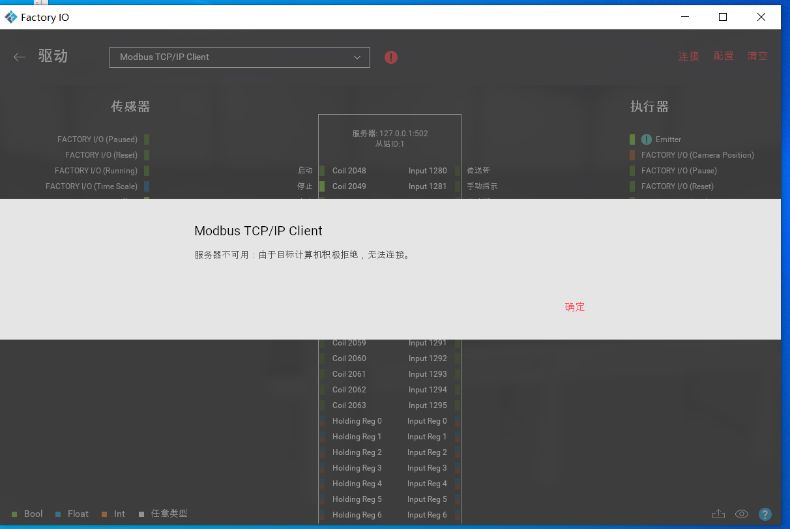Click the 连接 connect link

[x=689, y=56]
